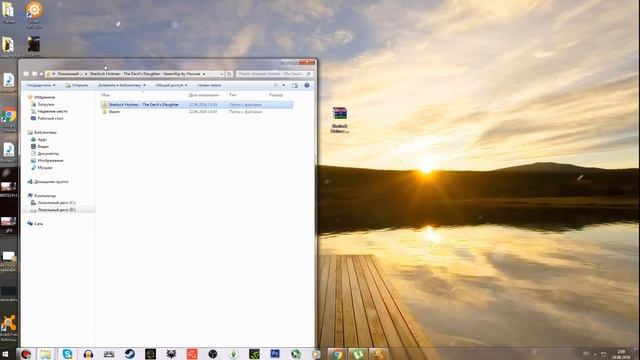Open the Изображения library

(x=50, y=160)
